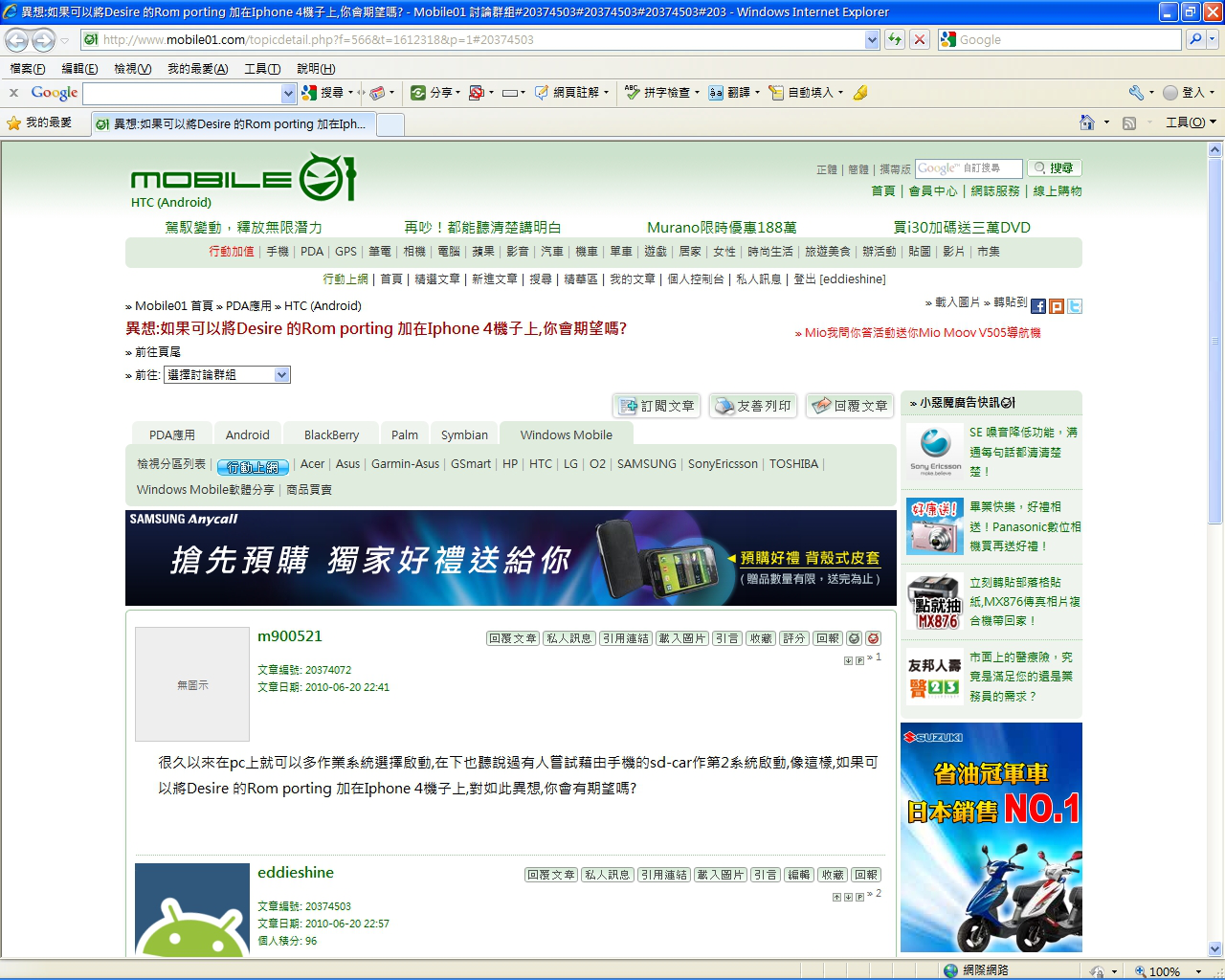Image resolution: width=1225 pixels, height=980 pixels.
Task: Click the SAMSUNG brand link
Action: point(647,463)
